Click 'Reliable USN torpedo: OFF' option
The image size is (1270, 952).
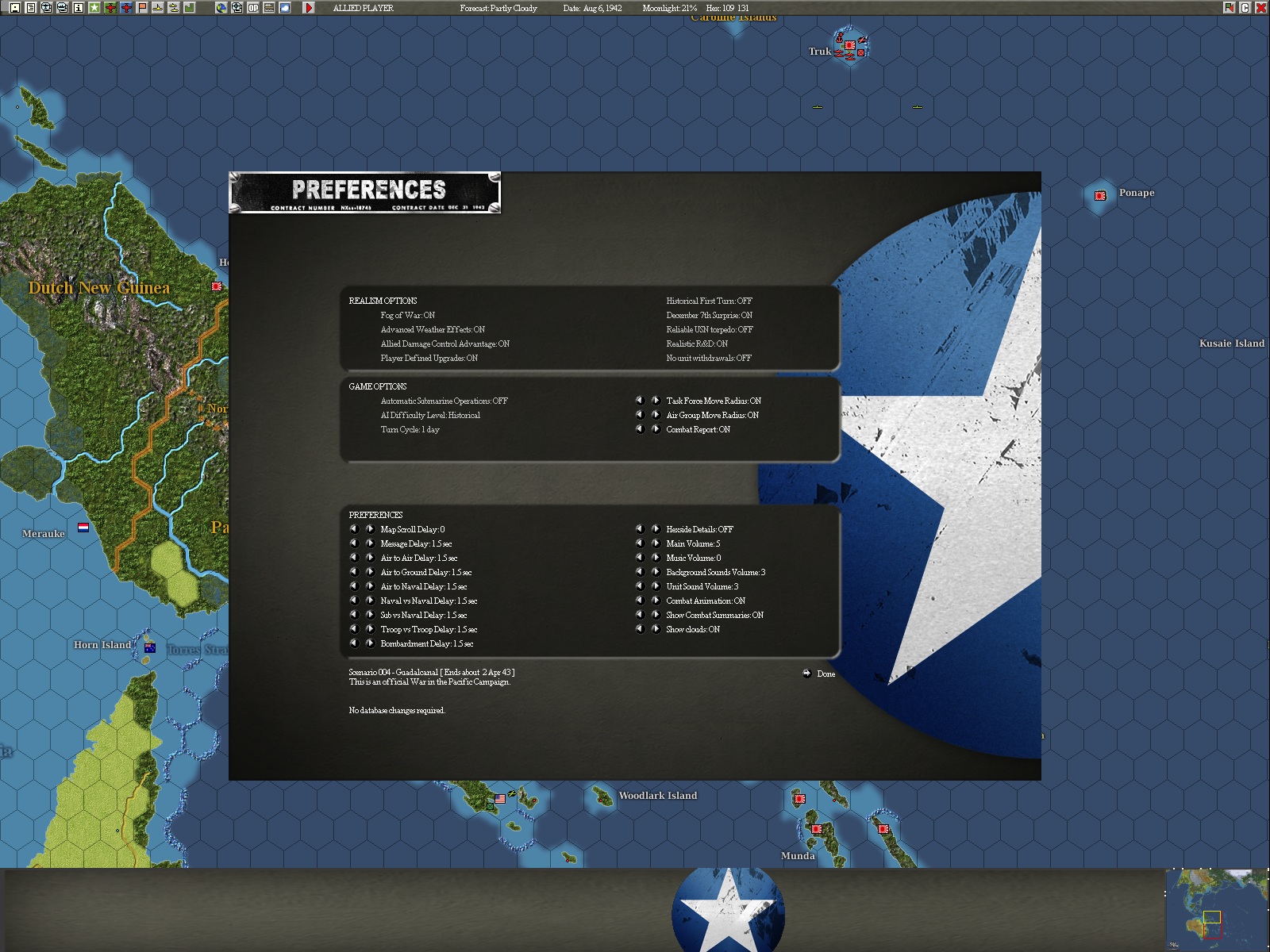coord(710,329)
